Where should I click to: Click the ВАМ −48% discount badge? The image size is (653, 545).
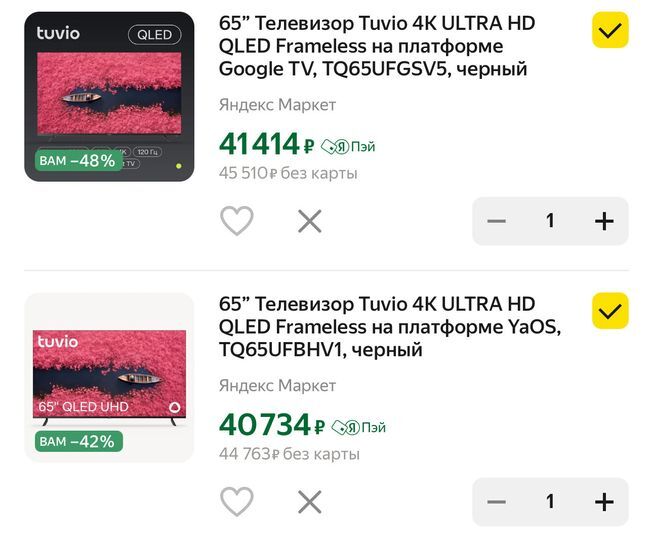click(78, 160)
